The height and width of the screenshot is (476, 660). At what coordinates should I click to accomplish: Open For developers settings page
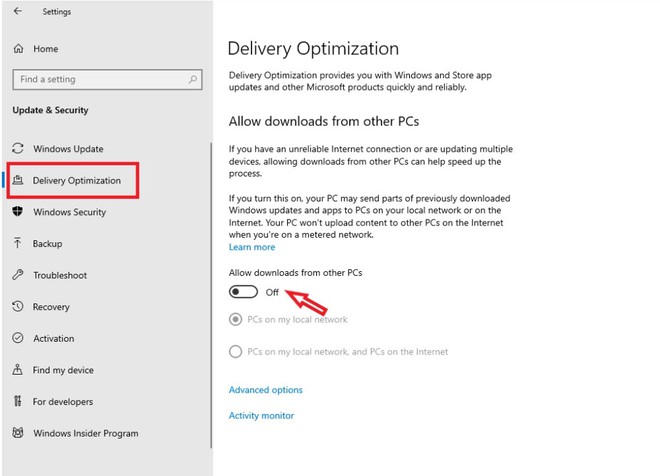[x=63, y=402]
